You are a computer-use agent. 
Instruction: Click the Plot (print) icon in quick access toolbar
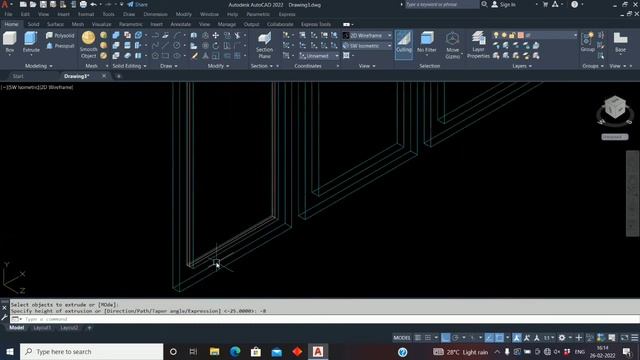[x=83, y=4]
